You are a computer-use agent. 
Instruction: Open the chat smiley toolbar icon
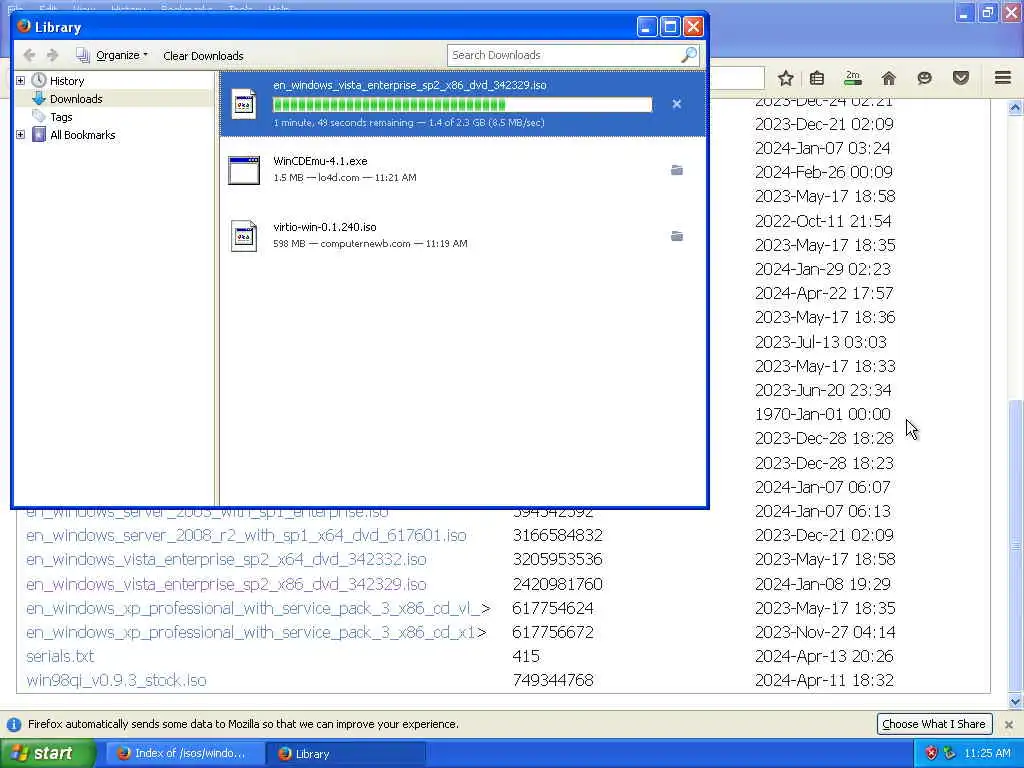coord(924,78)
